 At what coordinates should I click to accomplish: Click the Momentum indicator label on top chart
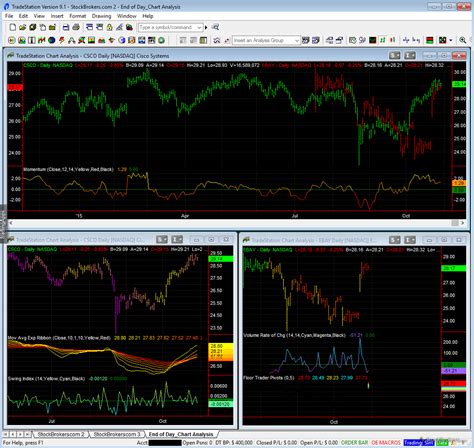(x=68, y=169)
